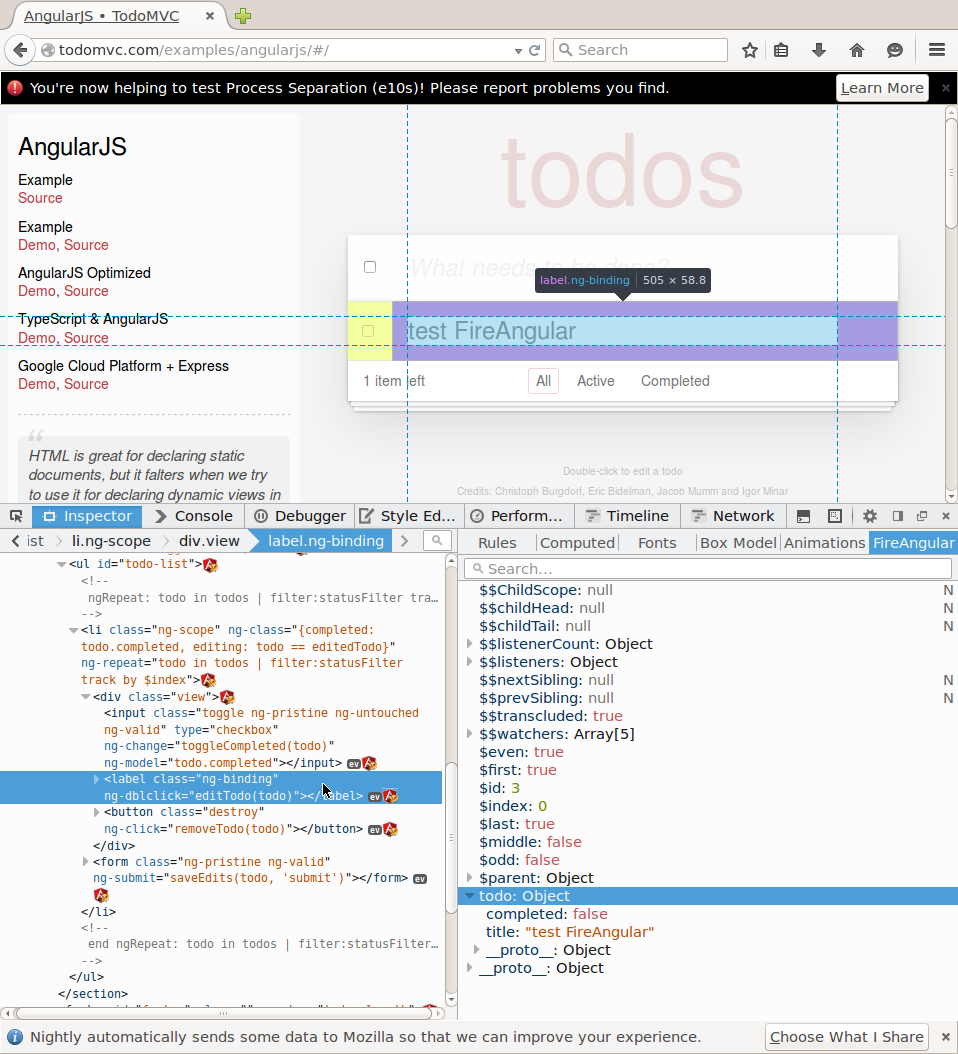958x1054 pixels.
Task: Switch to the Computed sidebar tab
Action: point(577,543)
